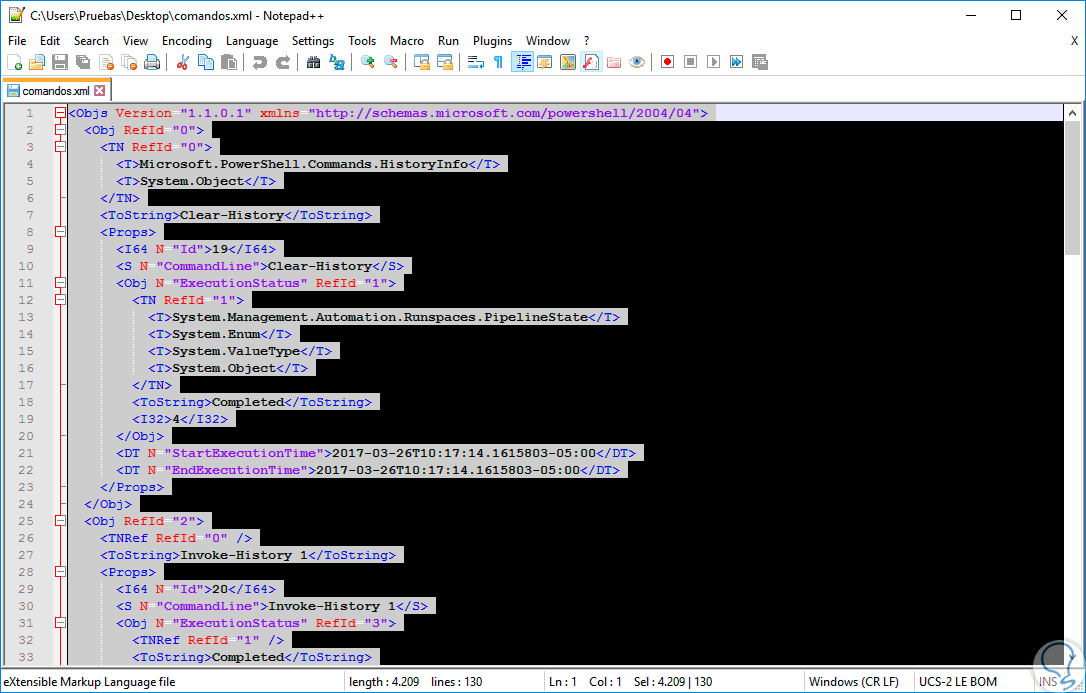This screenshot has height=693, width=1086.
Task: Open Find with the binoculars icon
Action: (x=313, y=62)
